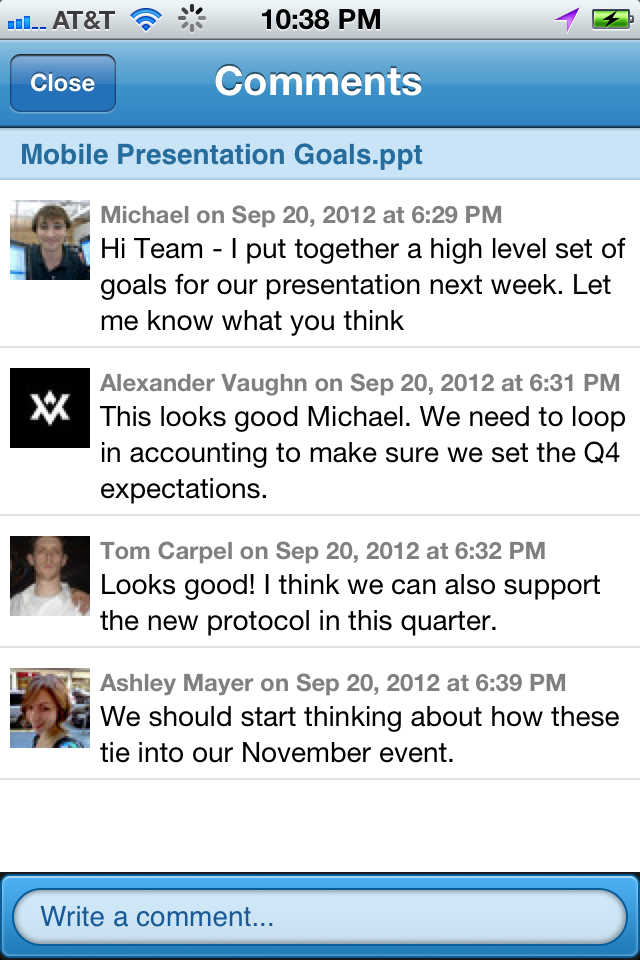Tap the AT&T signal strength bars
This screenshot has height=960, width=640.
[24, 20]
